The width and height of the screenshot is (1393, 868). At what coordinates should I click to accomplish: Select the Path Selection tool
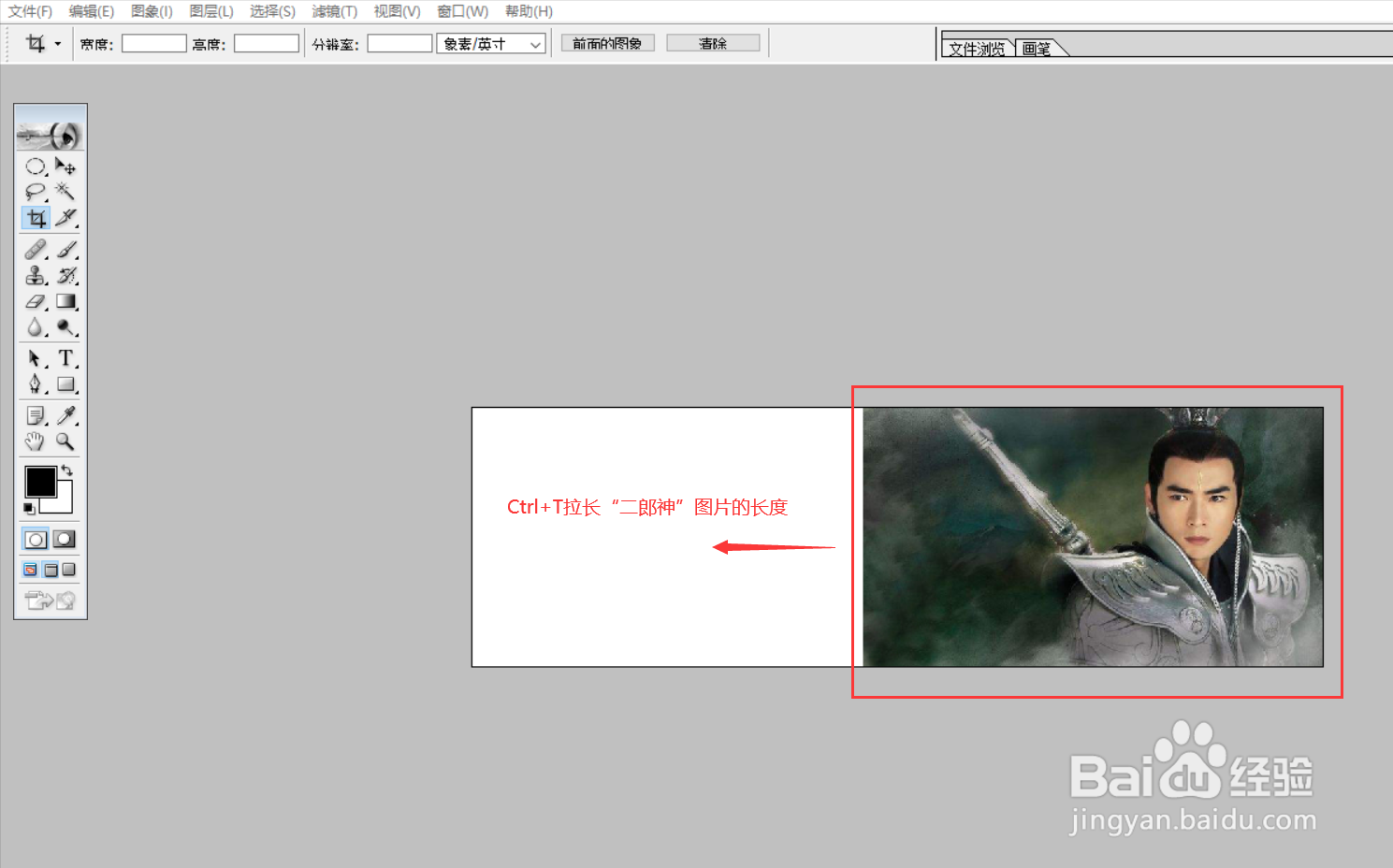click(x=36, y=358)
